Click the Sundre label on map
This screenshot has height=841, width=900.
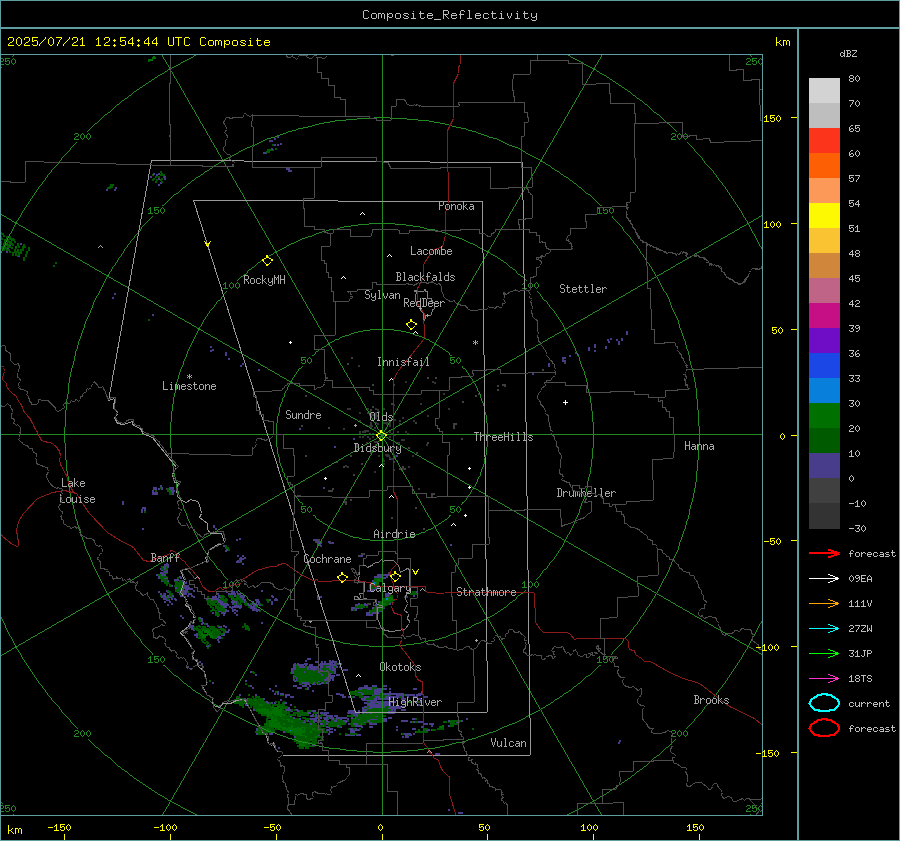click(x=303, y=414)
